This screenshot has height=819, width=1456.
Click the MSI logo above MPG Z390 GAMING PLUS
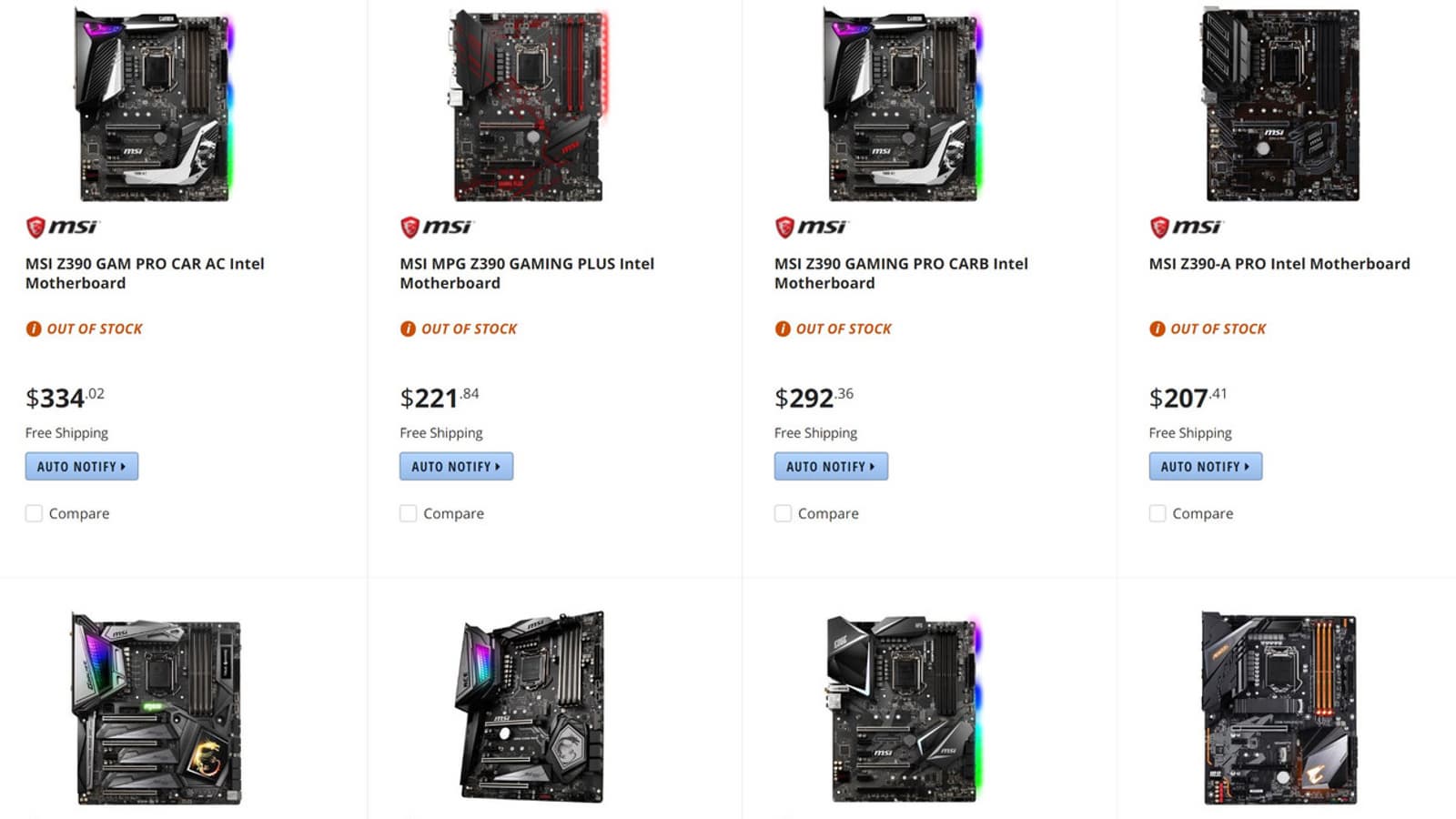[x=437, y=227]
